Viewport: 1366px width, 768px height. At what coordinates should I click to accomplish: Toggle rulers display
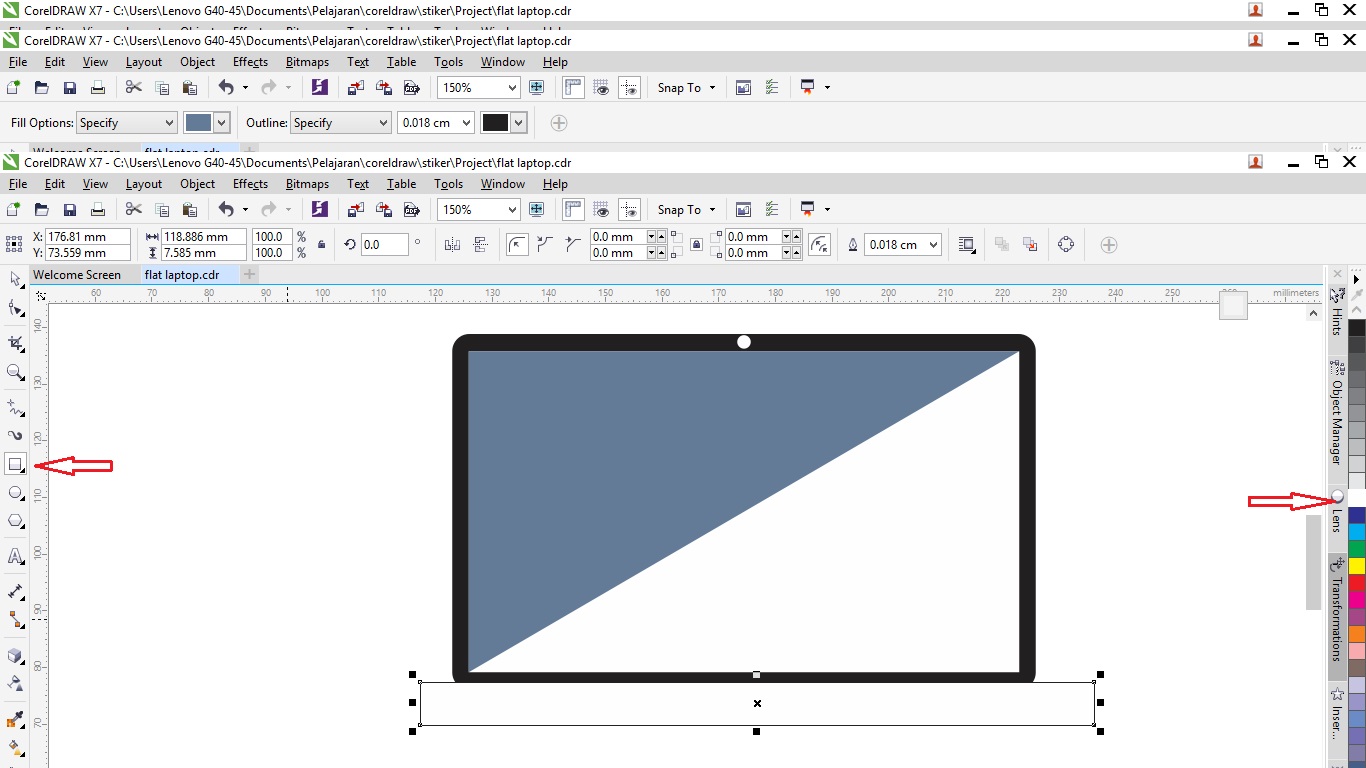tap(572, 209)
